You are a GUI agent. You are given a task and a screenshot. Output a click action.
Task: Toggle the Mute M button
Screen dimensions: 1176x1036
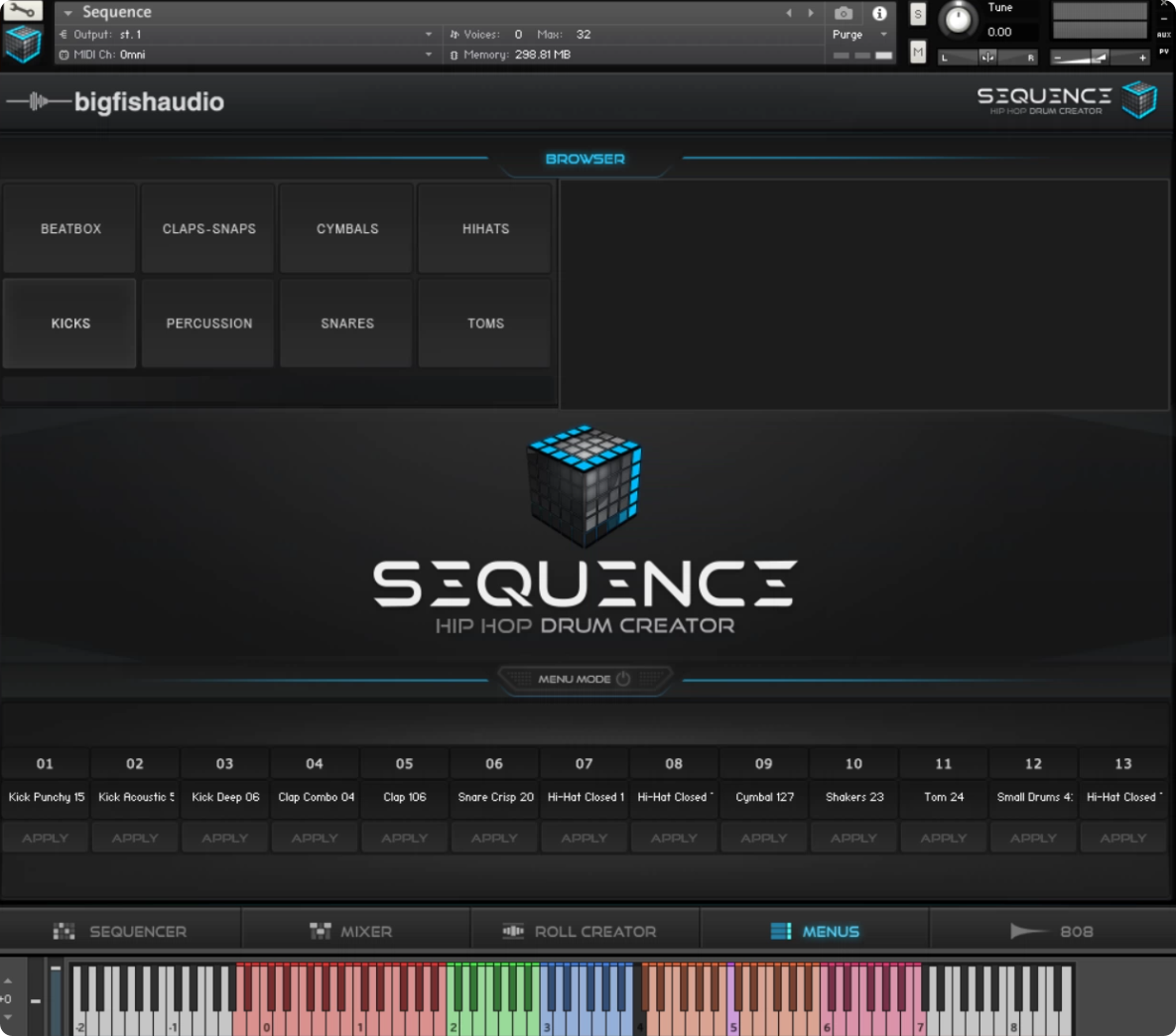(x=917, y=52)
